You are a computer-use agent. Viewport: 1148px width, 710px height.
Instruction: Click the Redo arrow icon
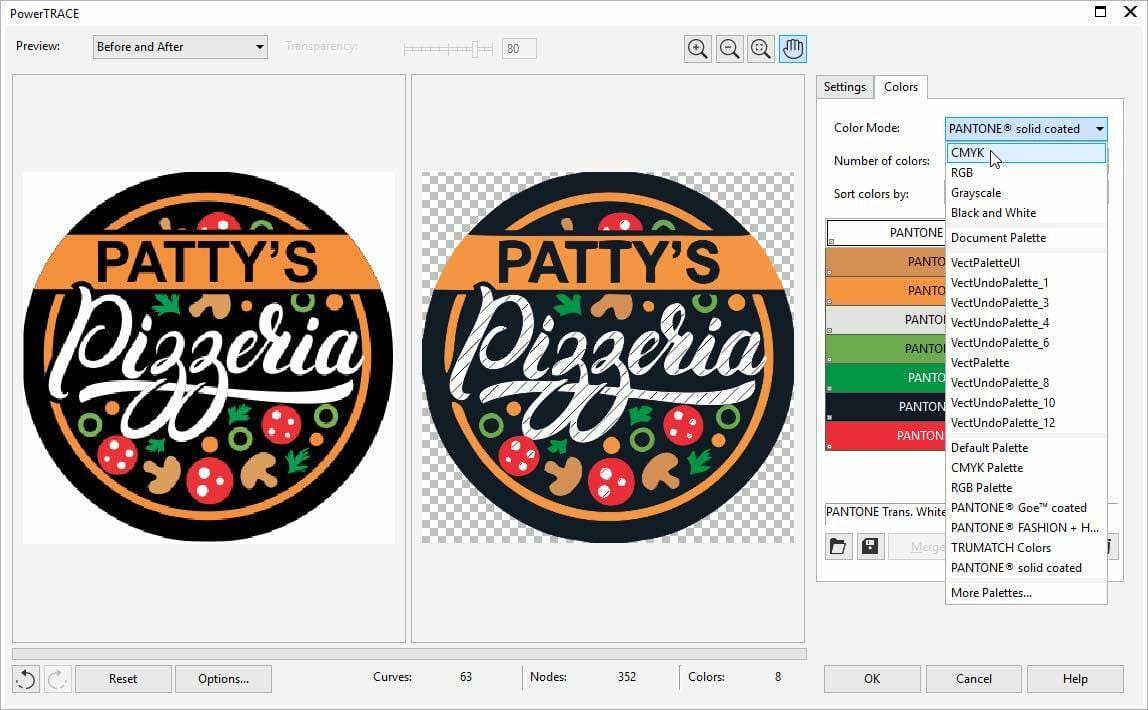click(x=57, y=679)
